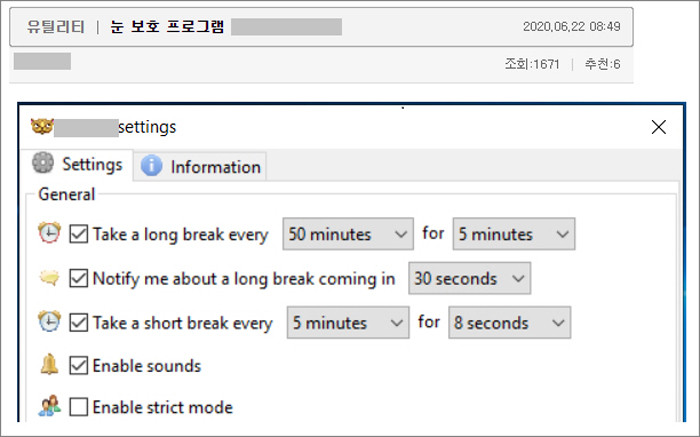Open the 5 minutes long break duration dropdown

(514, 235)
